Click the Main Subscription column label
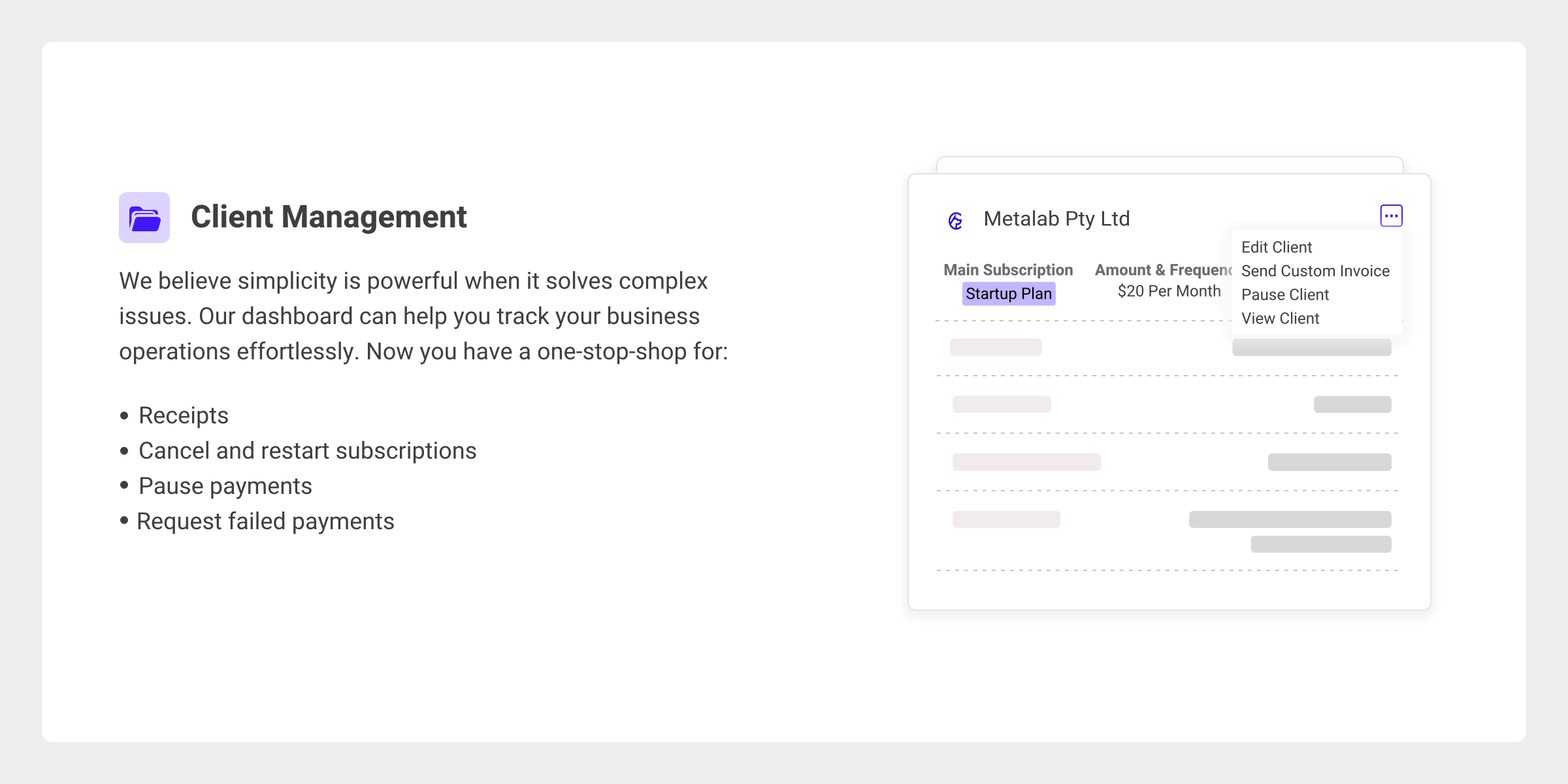This screenshot has height=784, width=1568. pyautogui.click(x=1008, y=270)
